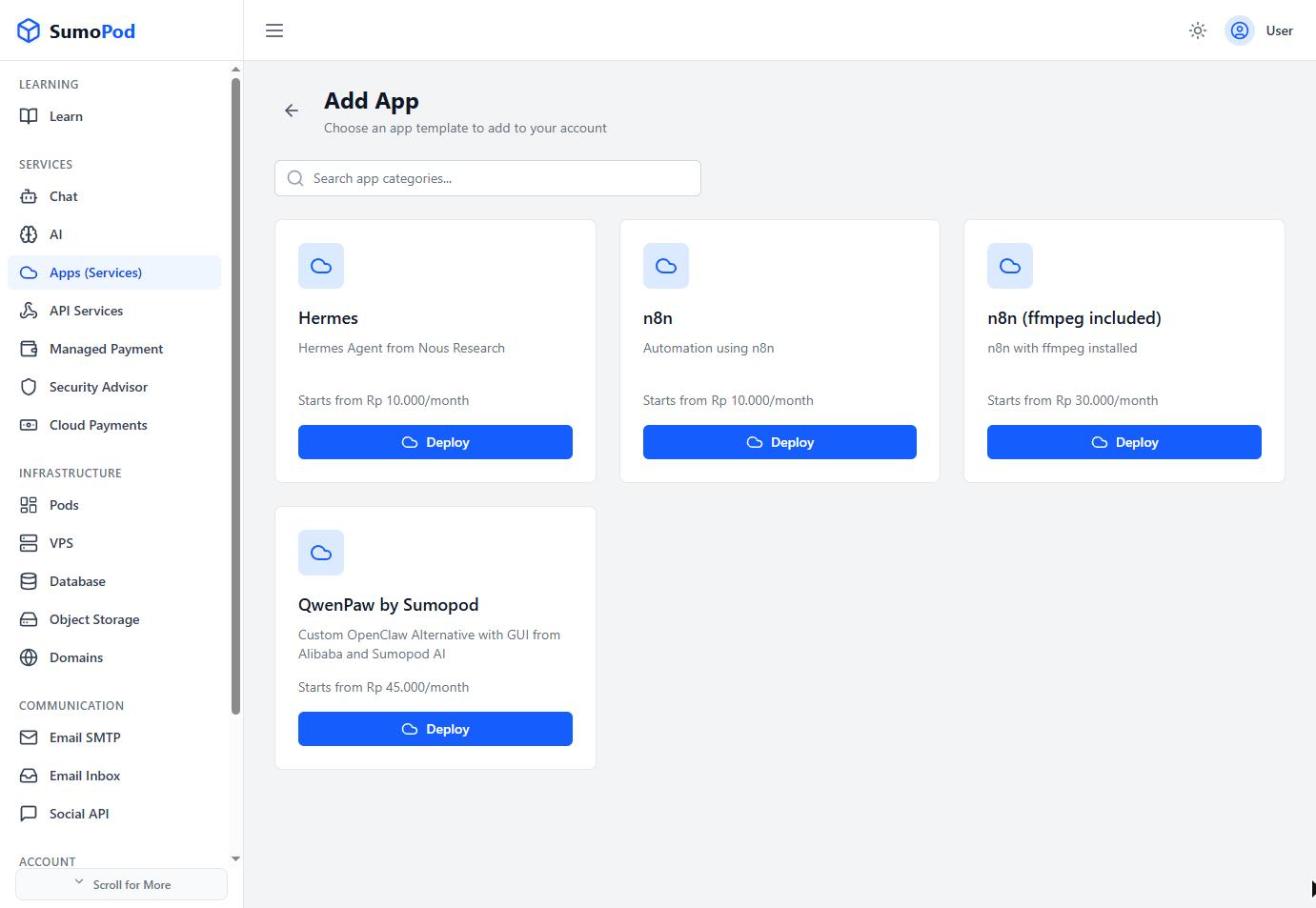Click the sidebar scroll up arrow

pos(236,69)
